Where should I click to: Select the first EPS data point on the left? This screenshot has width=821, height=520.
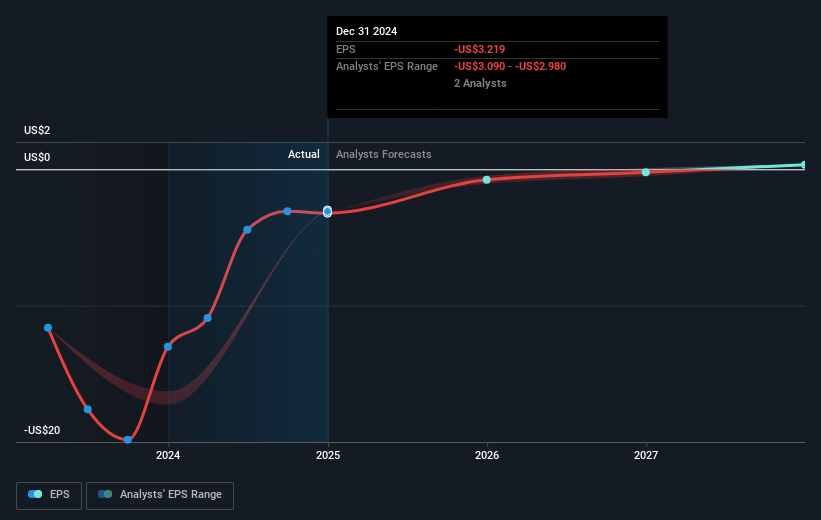[48, 328]
